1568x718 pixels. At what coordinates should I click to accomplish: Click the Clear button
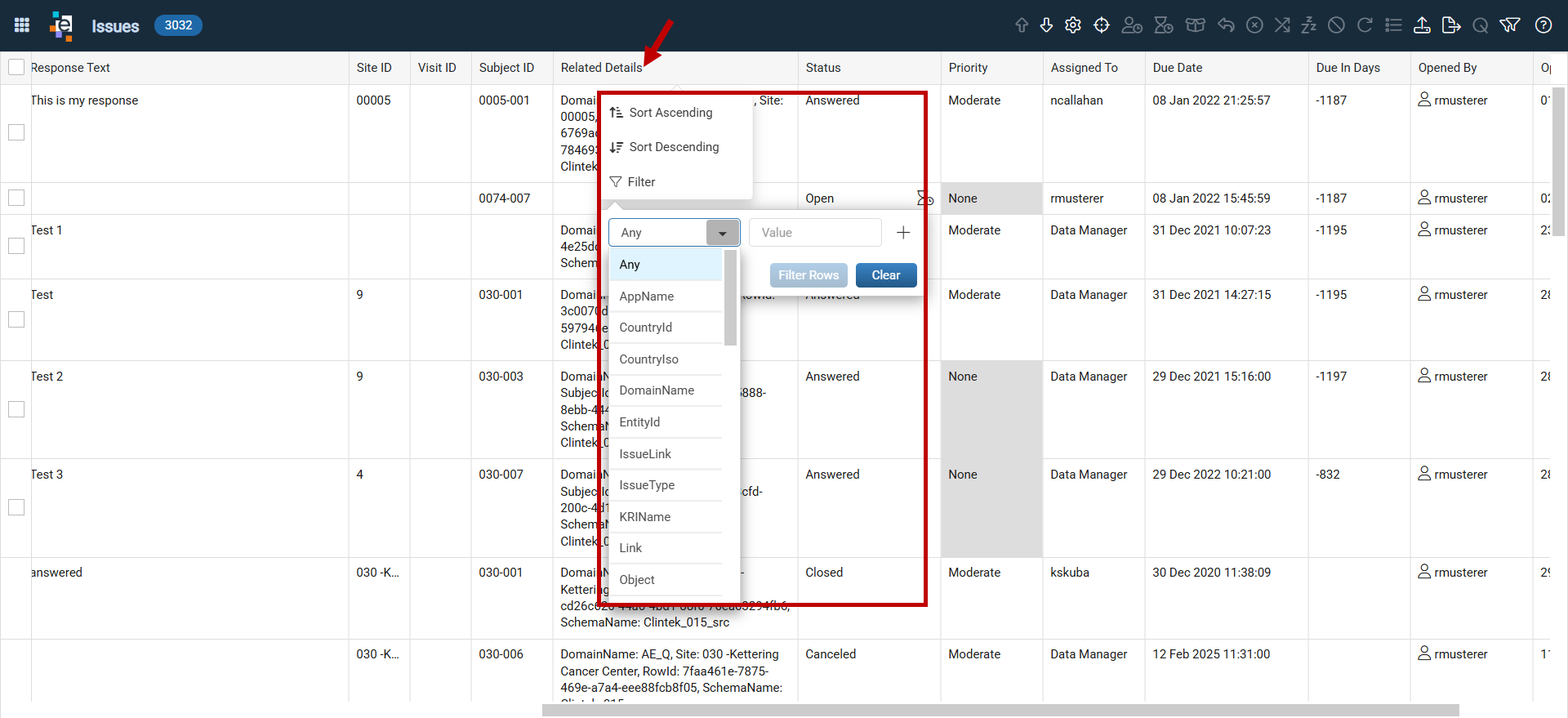click(x=886, y=275)
